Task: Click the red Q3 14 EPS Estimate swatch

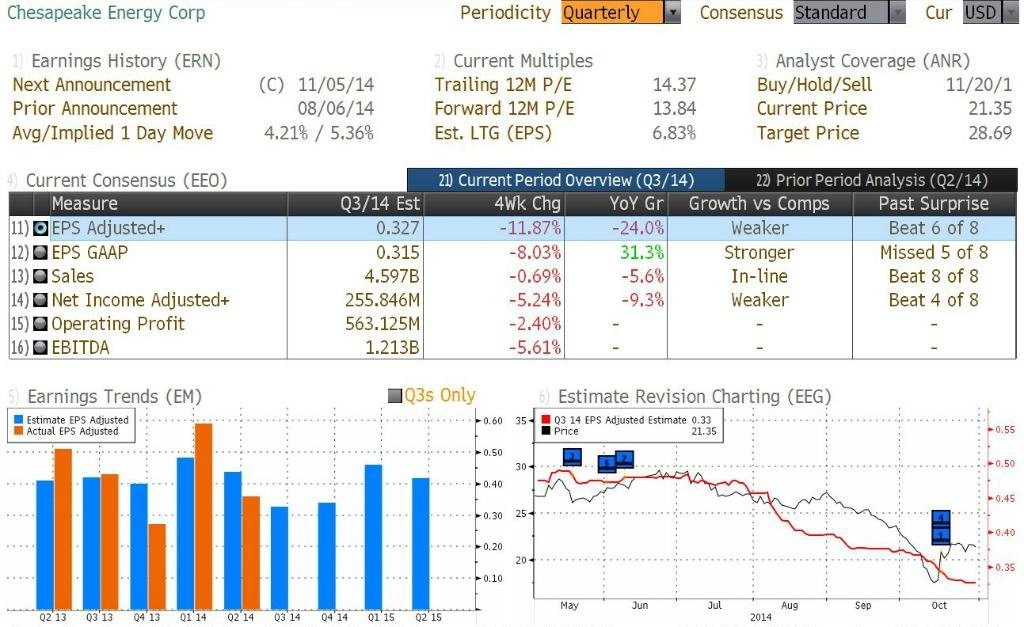Action: [546, 420]
